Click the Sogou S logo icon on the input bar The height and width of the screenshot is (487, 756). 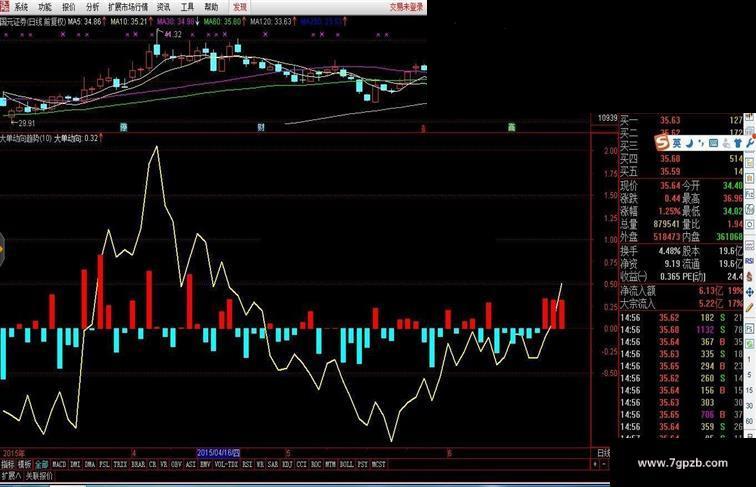point(662,143)
